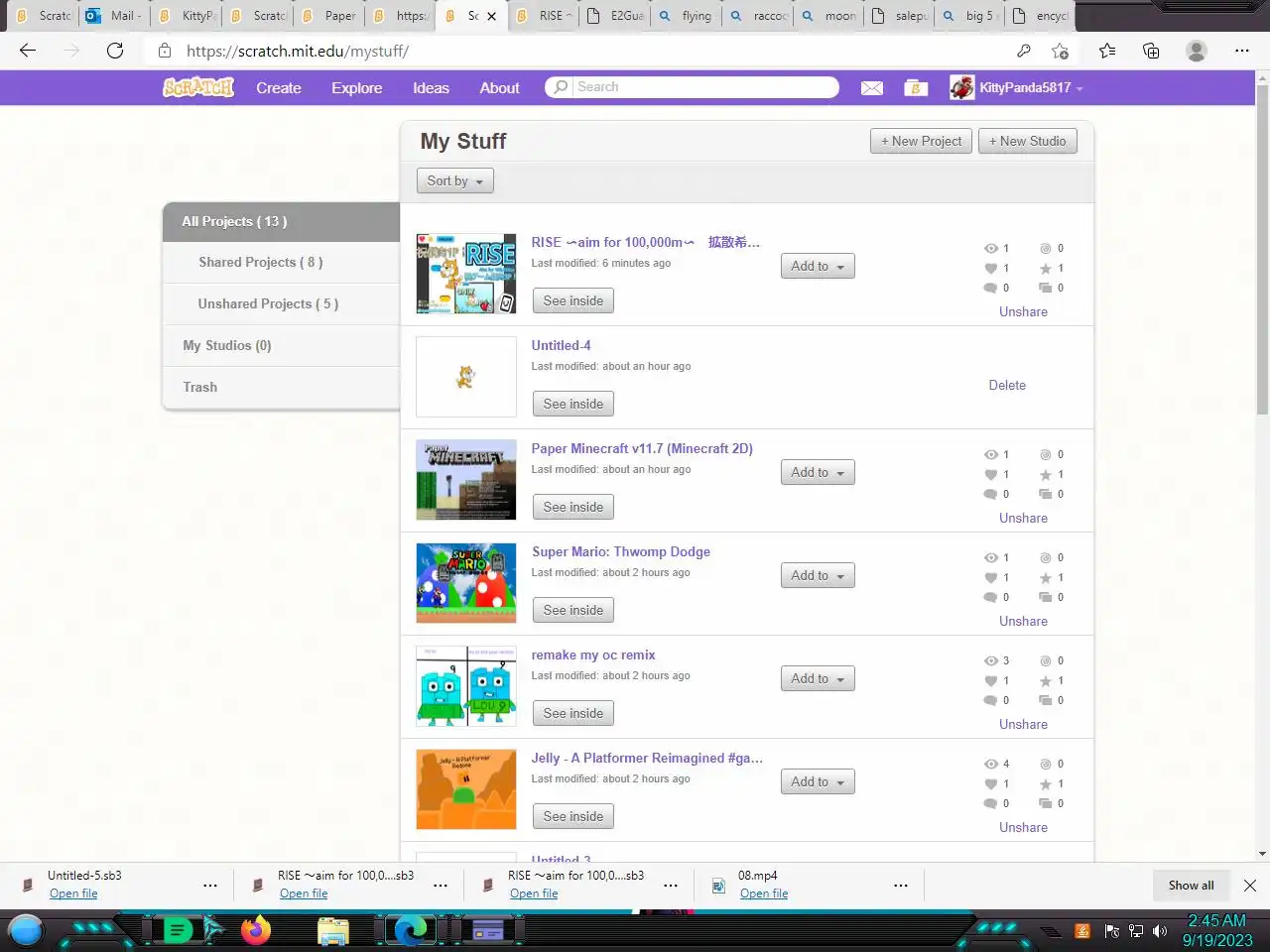
Task: Click the + New Studio button
Action: tap(1027, 141)
